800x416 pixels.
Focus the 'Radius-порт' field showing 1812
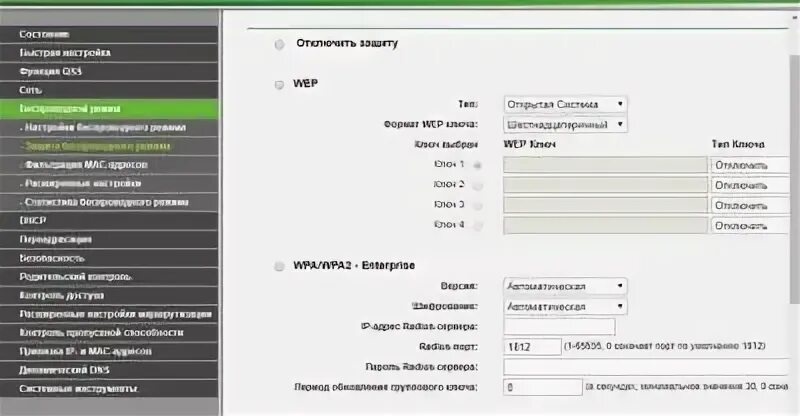[x=532, y=347]
